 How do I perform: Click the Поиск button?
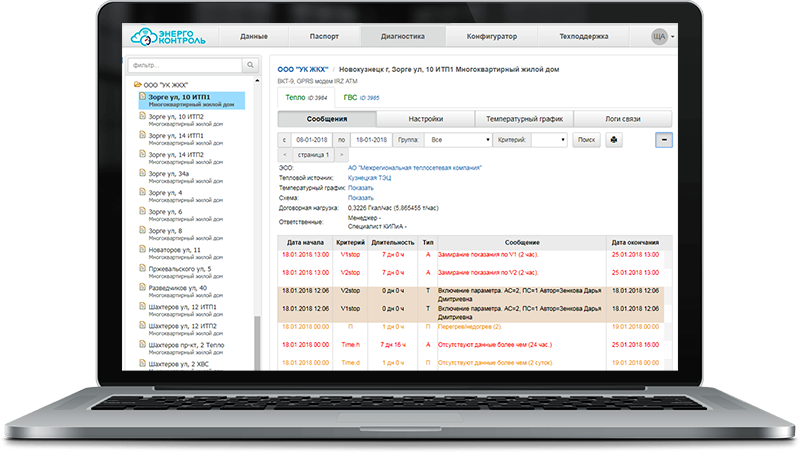click(x=586, y=140)
